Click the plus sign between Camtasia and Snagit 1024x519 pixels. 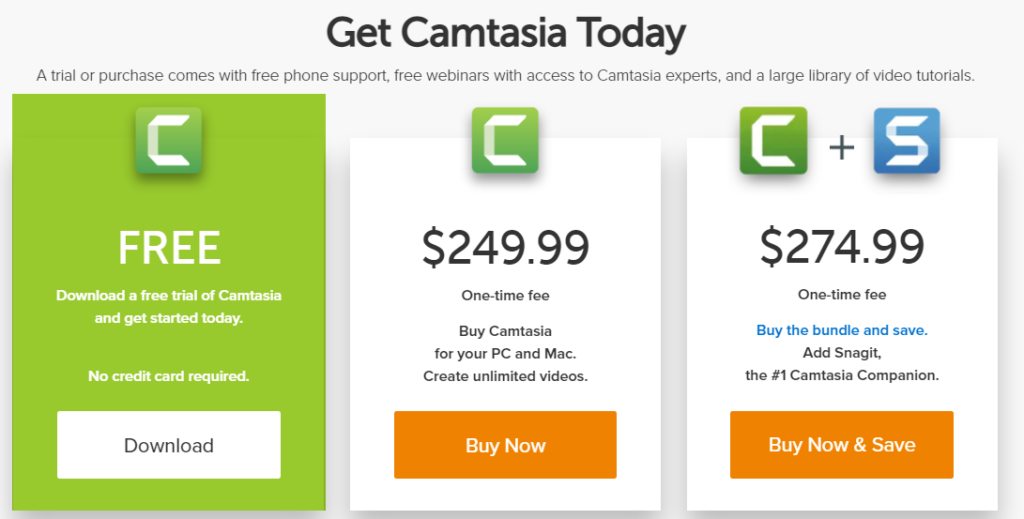pos(842,148)
